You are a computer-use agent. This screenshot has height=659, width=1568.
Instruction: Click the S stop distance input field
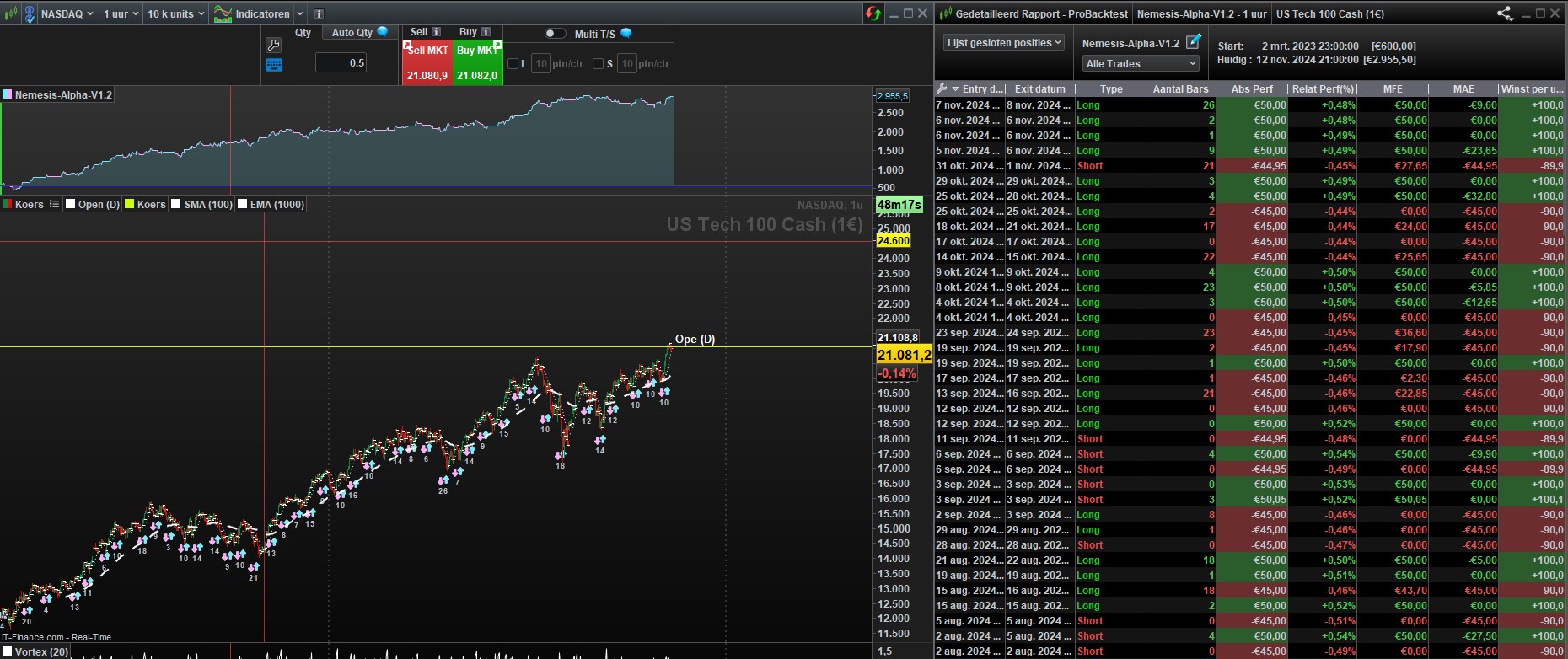click(x=626, y=63)
